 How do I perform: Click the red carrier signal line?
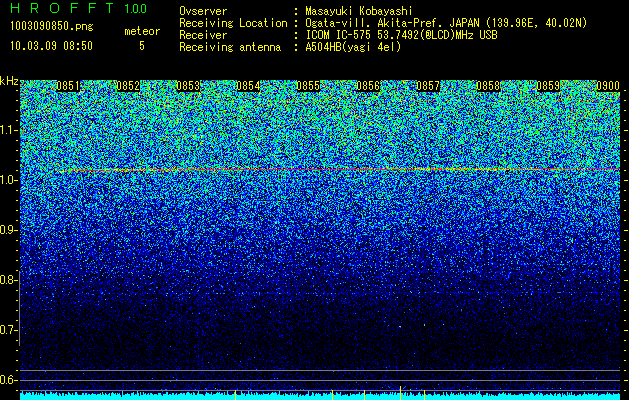(x=340, y=170)
